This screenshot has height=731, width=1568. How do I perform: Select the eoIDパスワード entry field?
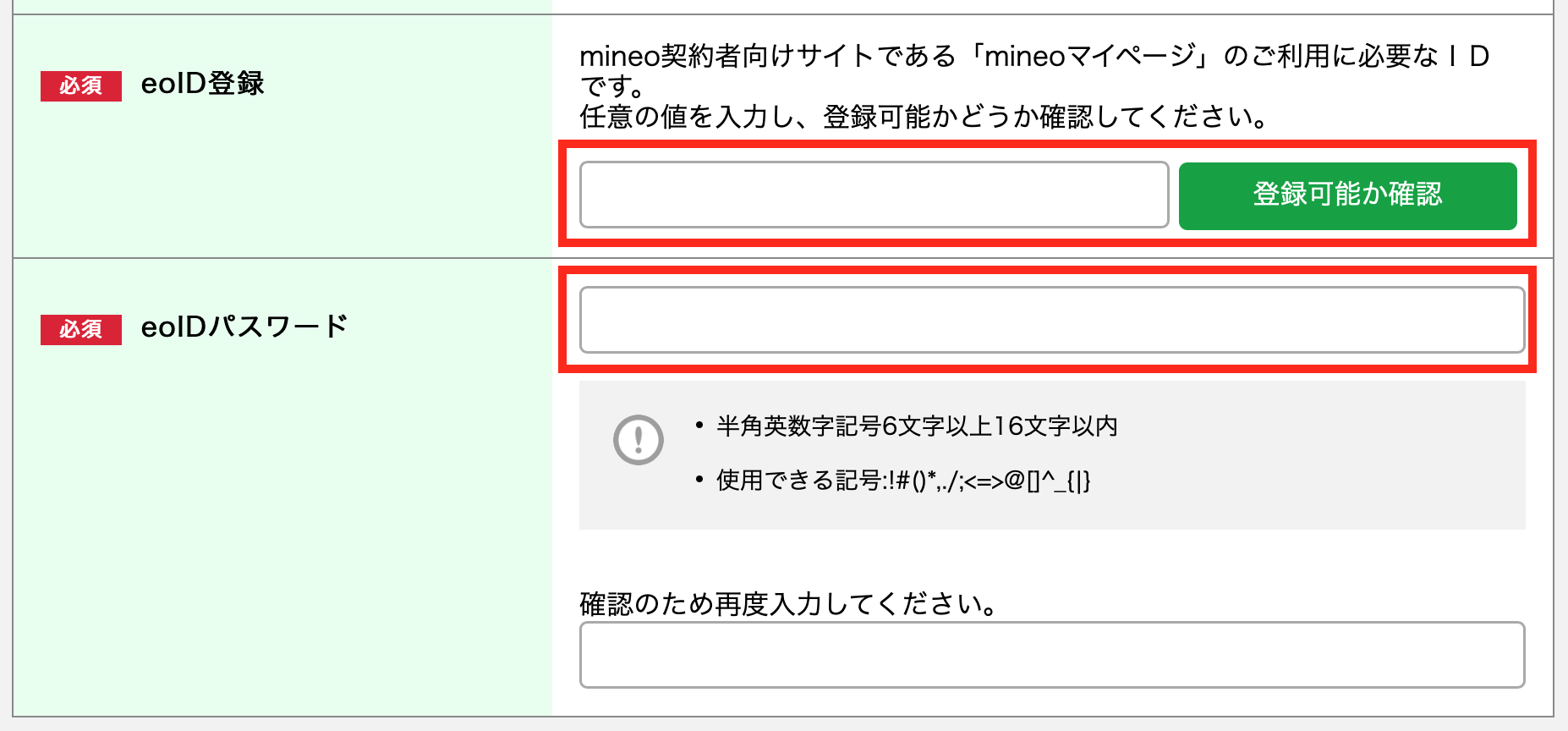[x=1049, y=320]
